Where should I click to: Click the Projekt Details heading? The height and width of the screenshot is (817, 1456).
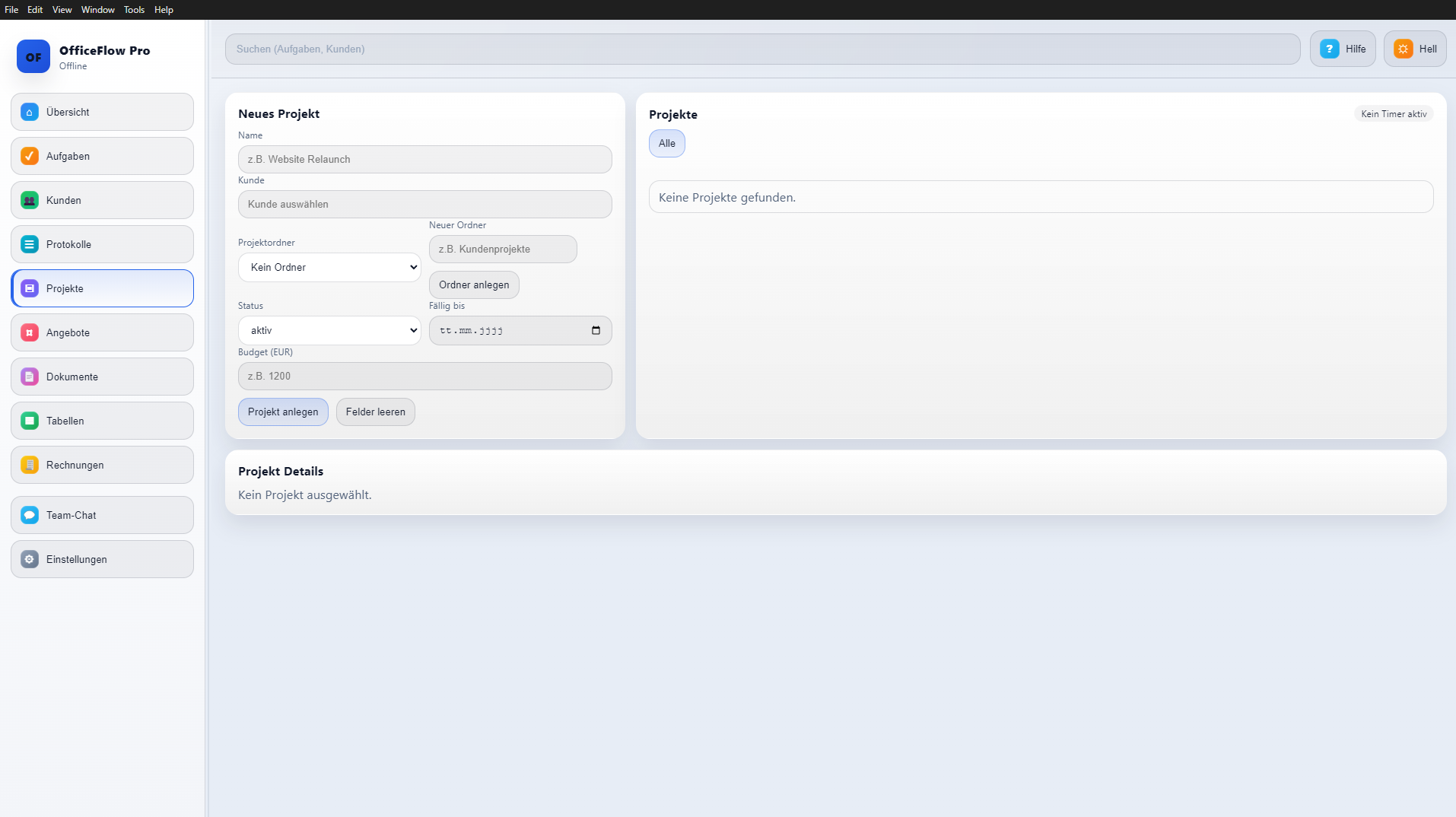tap(280, 471)
